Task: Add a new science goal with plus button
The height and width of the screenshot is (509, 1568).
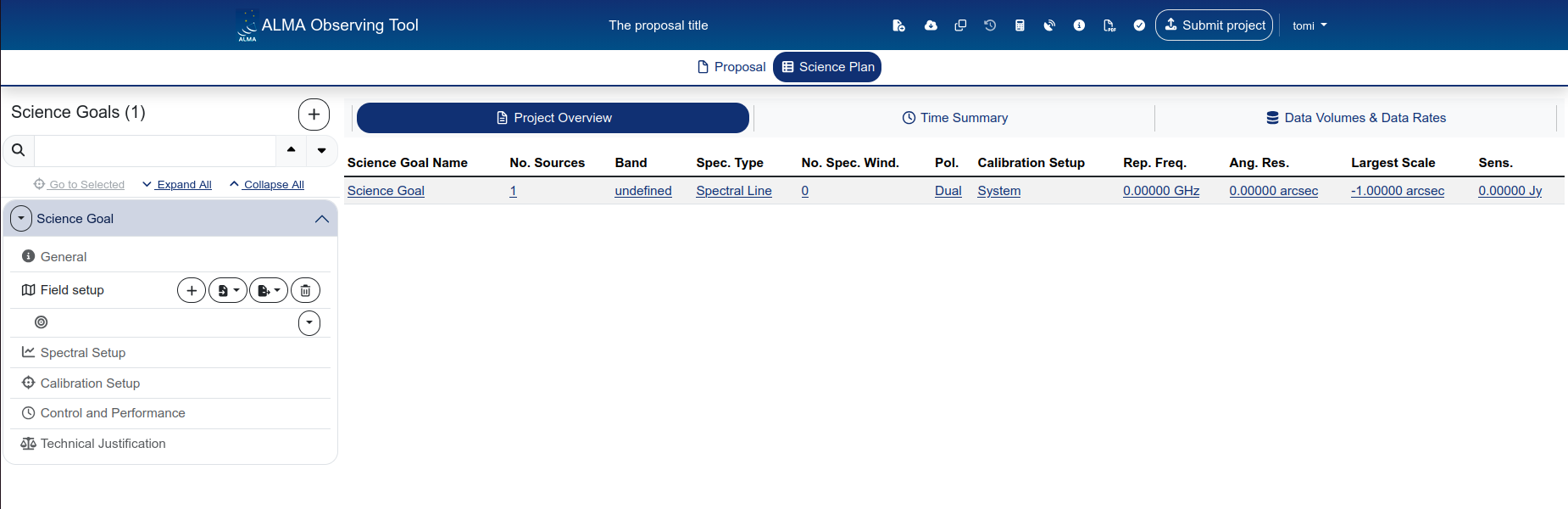Action: pos(314,114)
